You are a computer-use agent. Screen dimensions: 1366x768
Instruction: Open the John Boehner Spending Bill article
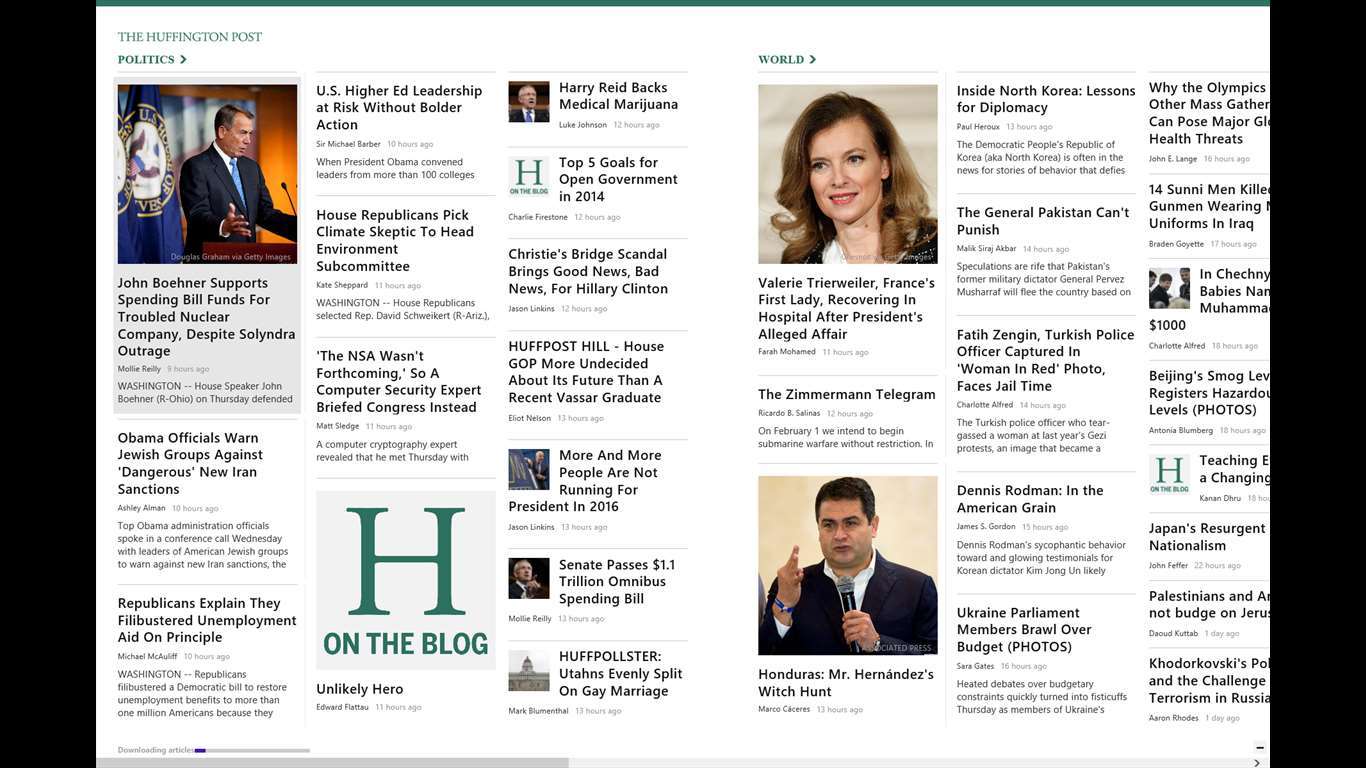[x=206, y=316]
